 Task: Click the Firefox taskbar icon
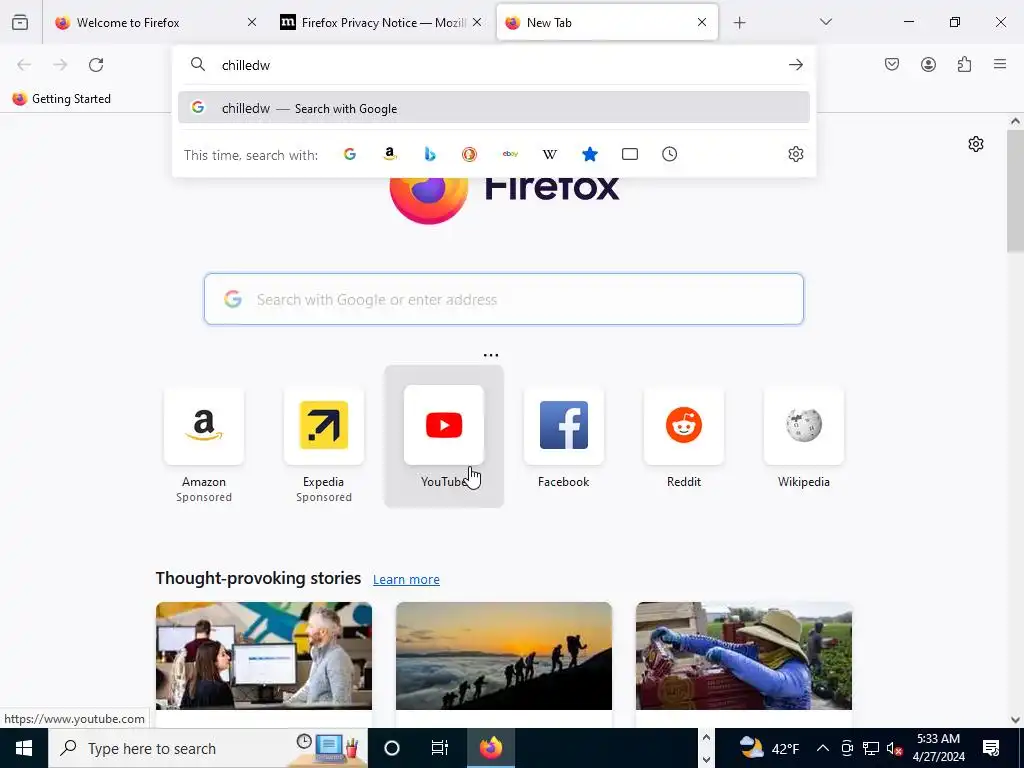tap(490, 748)
